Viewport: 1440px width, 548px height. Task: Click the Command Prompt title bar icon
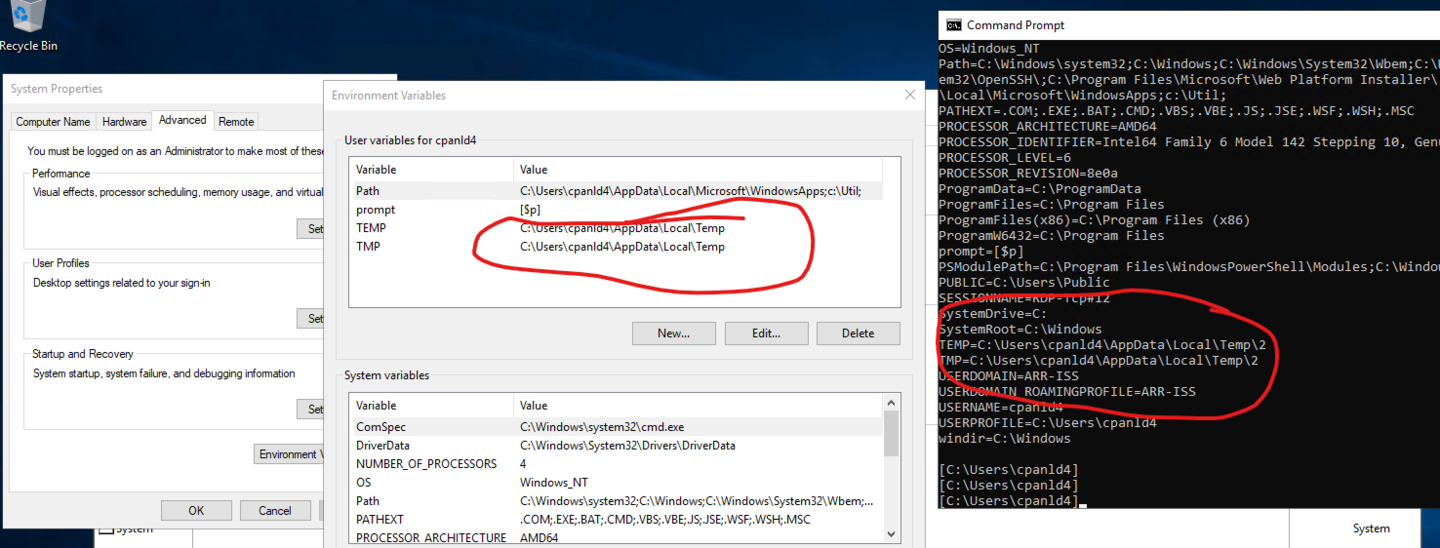click(954, 25)
